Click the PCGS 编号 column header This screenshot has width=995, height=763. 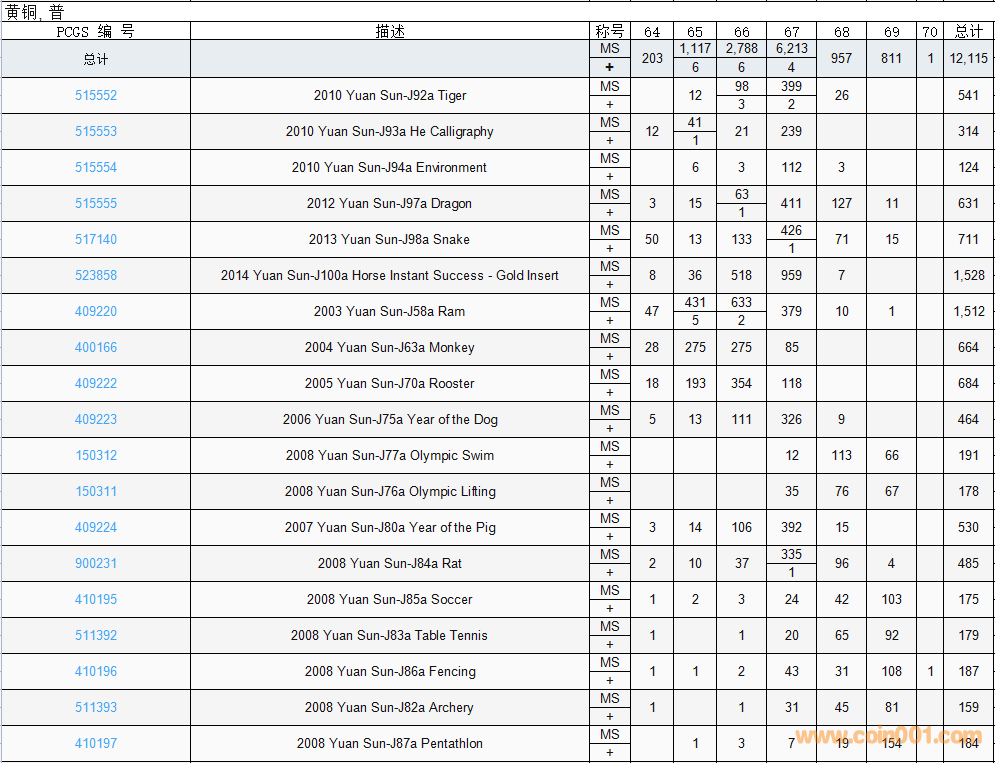click(96, 32)
